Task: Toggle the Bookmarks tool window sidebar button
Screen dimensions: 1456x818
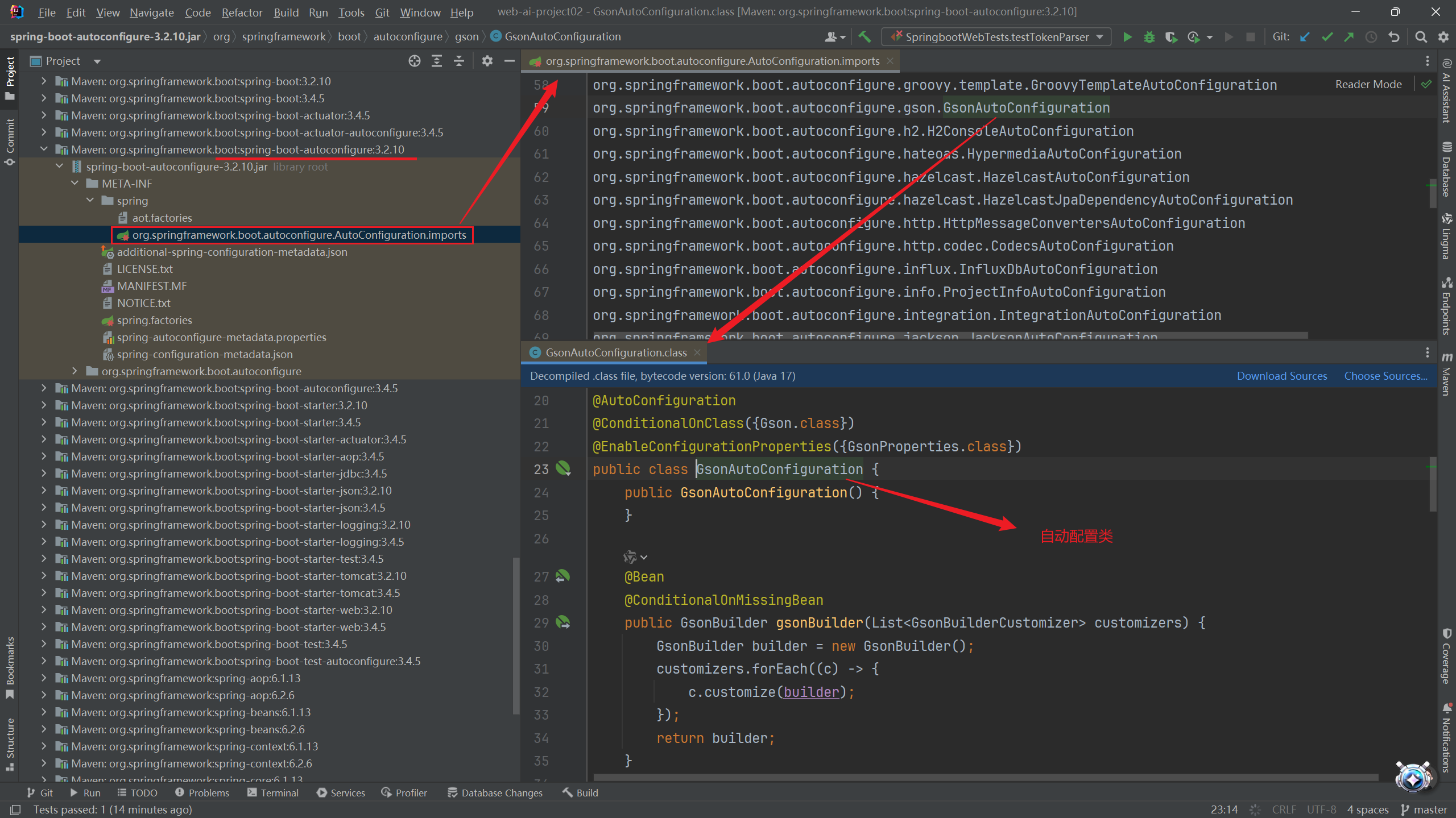Action: 10,666
